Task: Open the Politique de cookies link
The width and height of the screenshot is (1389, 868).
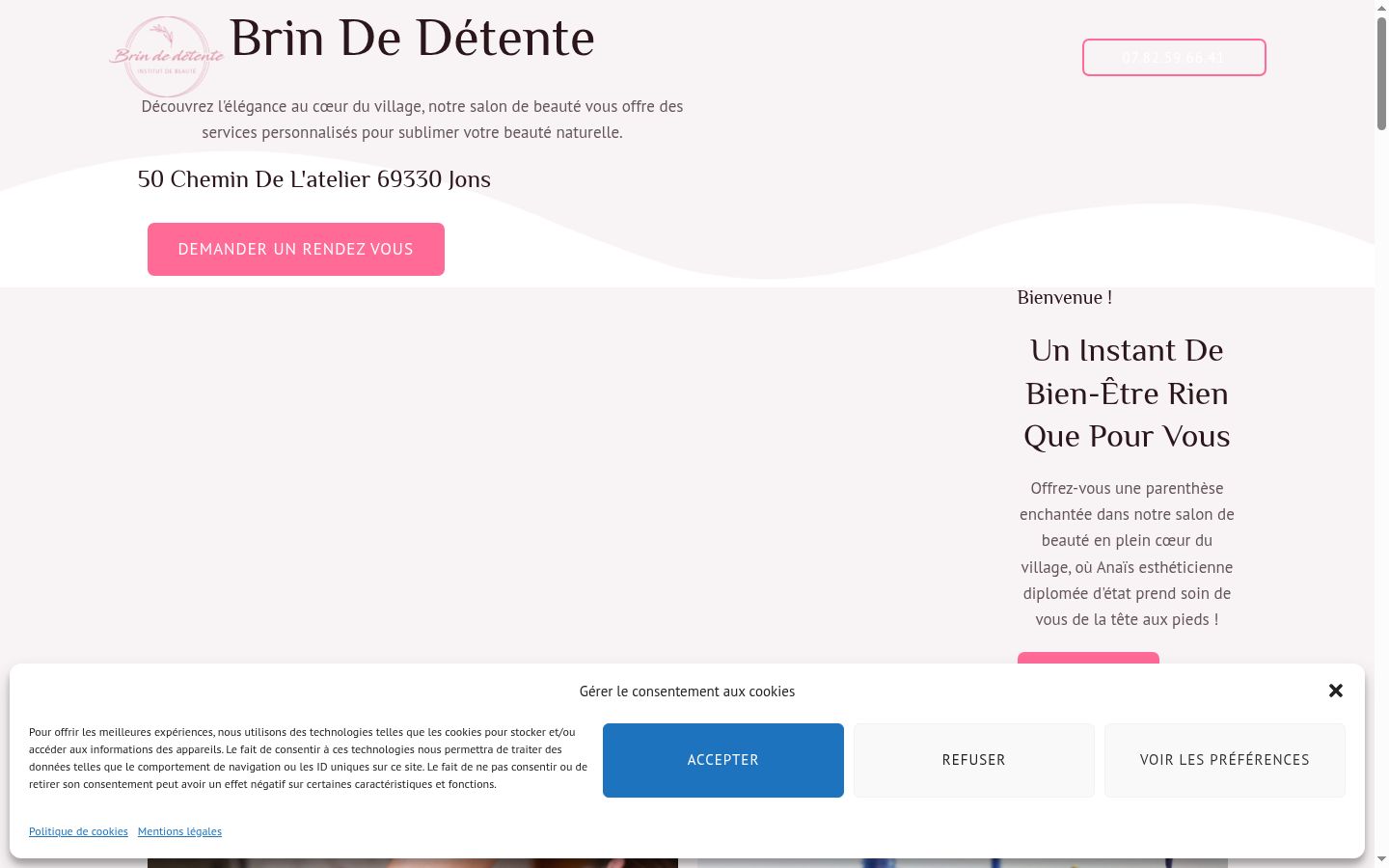Action: [78, 831]
